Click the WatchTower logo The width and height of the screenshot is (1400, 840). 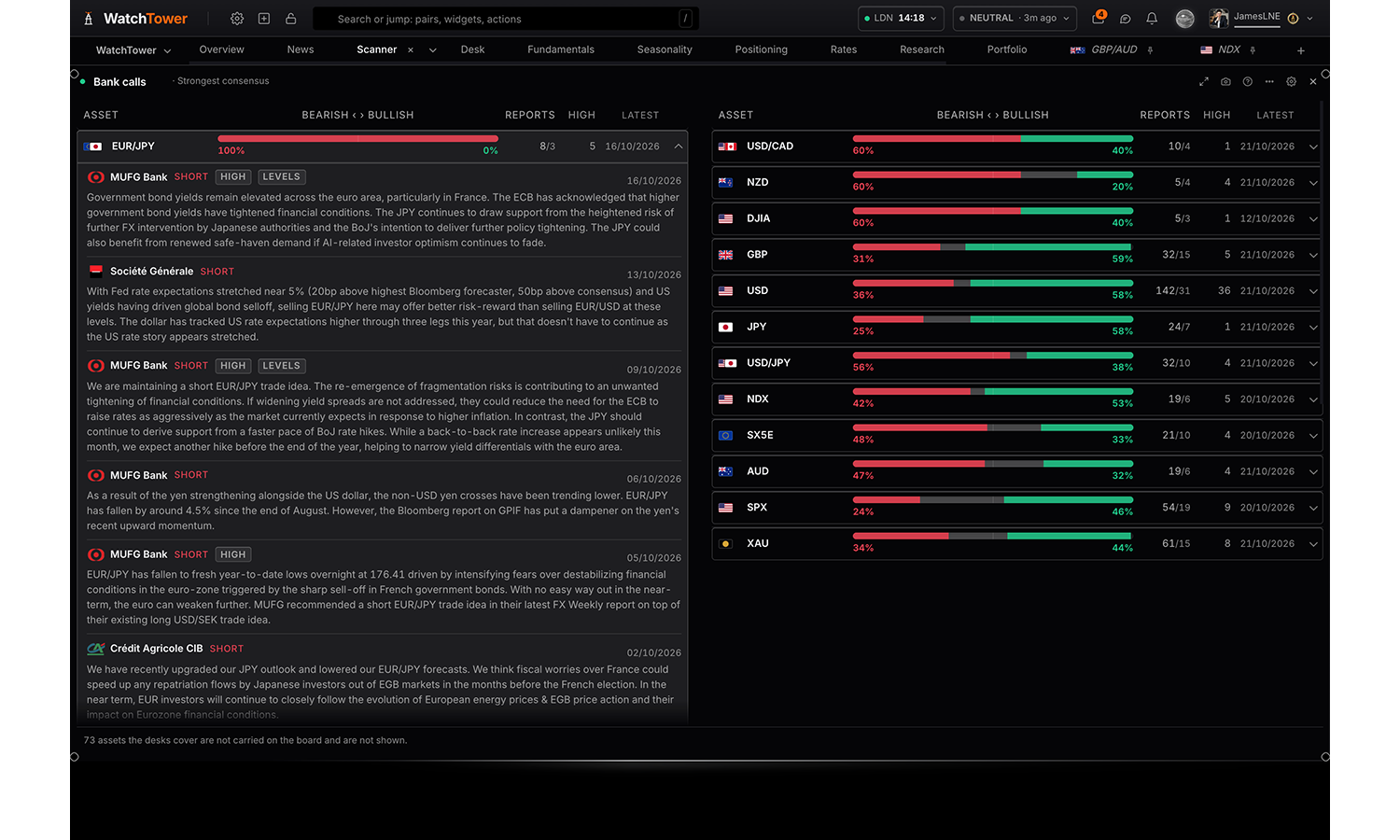point(136,19)
